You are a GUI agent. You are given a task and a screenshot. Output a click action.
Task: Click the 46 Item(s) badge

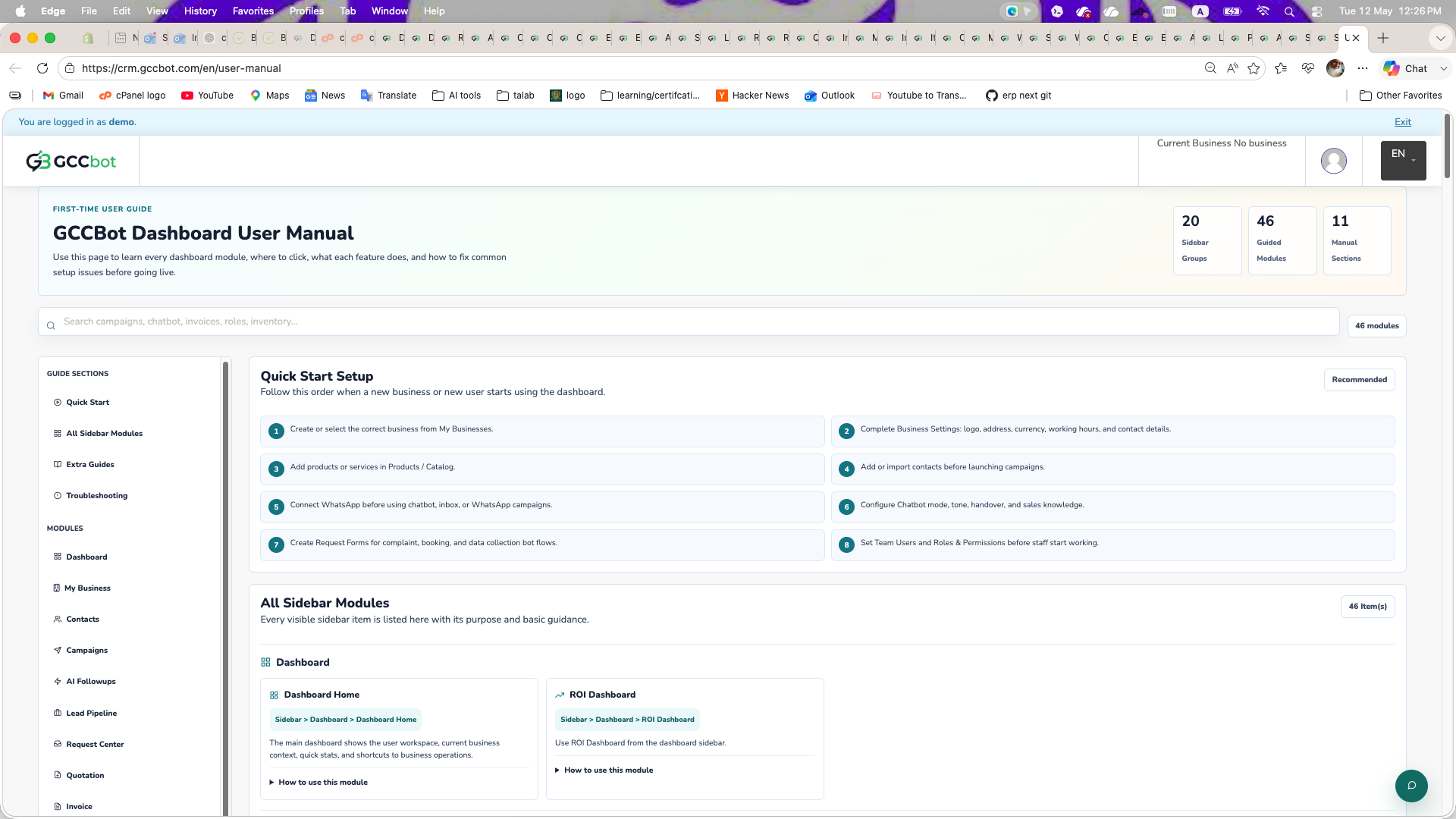point(1367,607)
